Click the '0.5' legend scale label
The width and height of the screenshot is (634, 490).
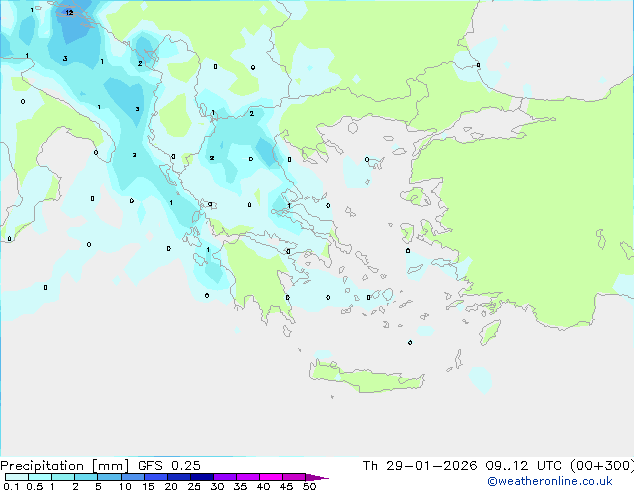coord(35,486)
